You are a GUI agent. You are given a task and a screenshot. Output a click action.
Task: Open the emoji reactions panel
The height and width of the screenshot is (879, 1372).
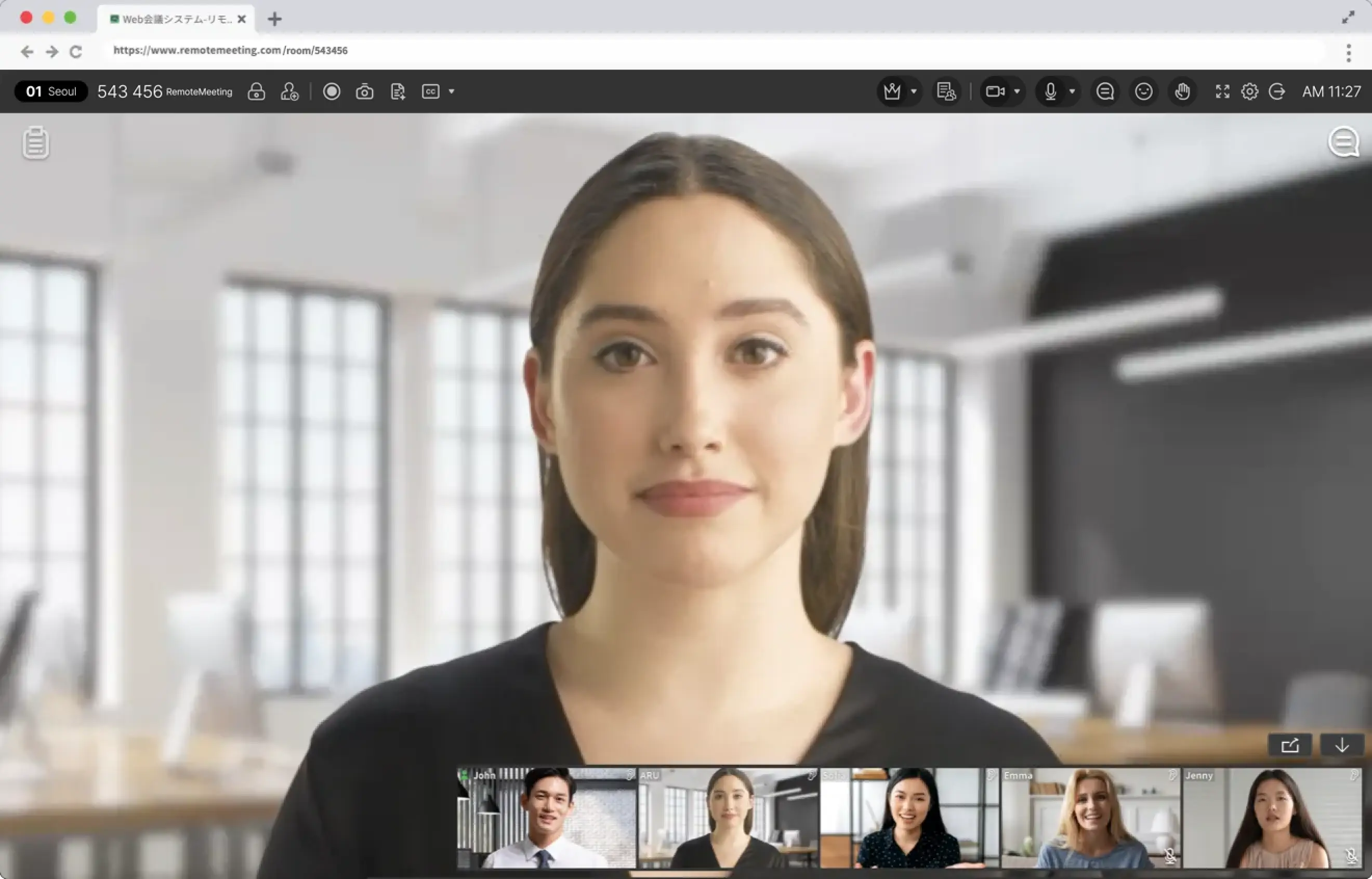tap(1144, 91)
